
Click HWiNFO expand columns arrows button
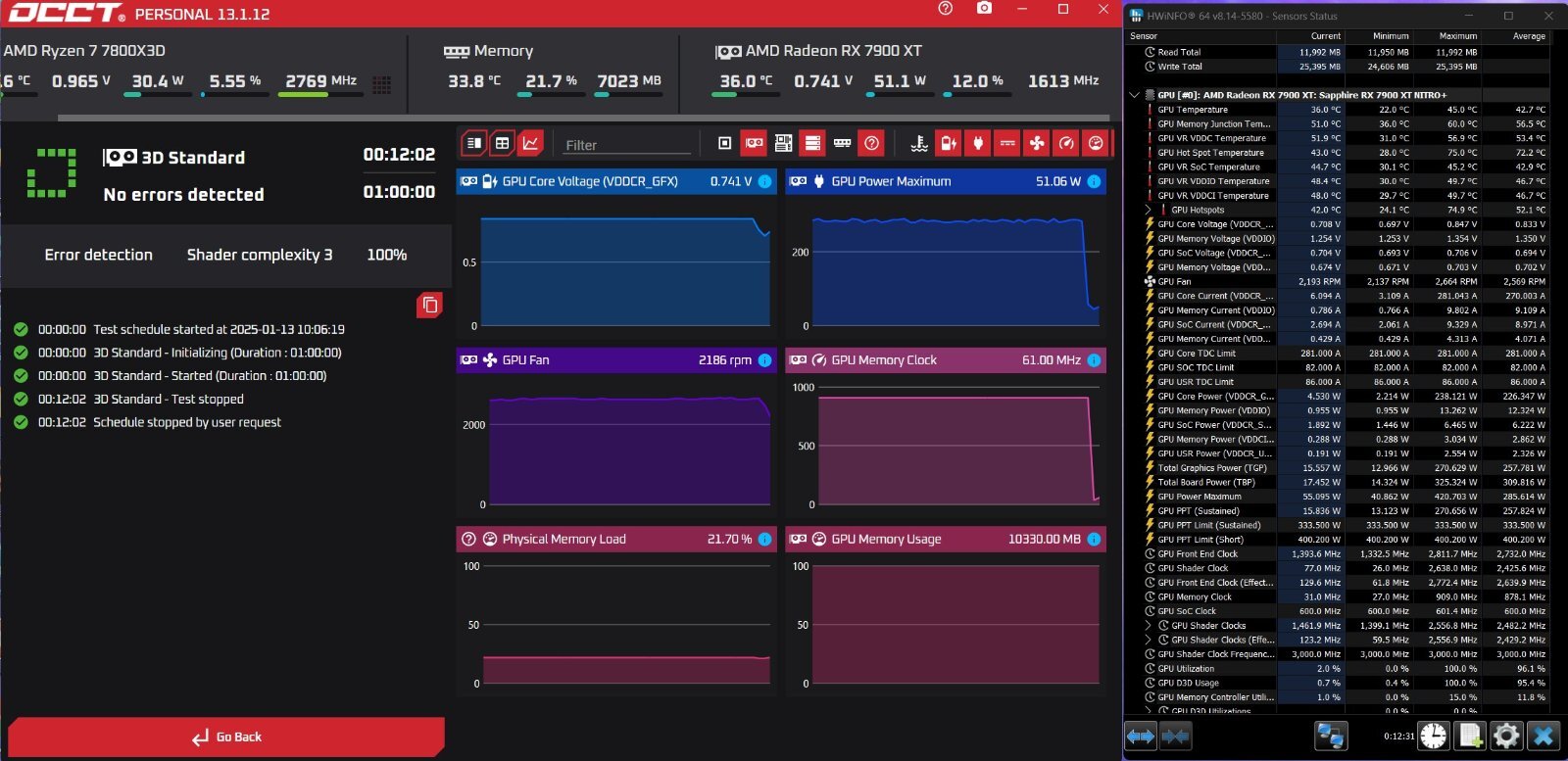1141,736
